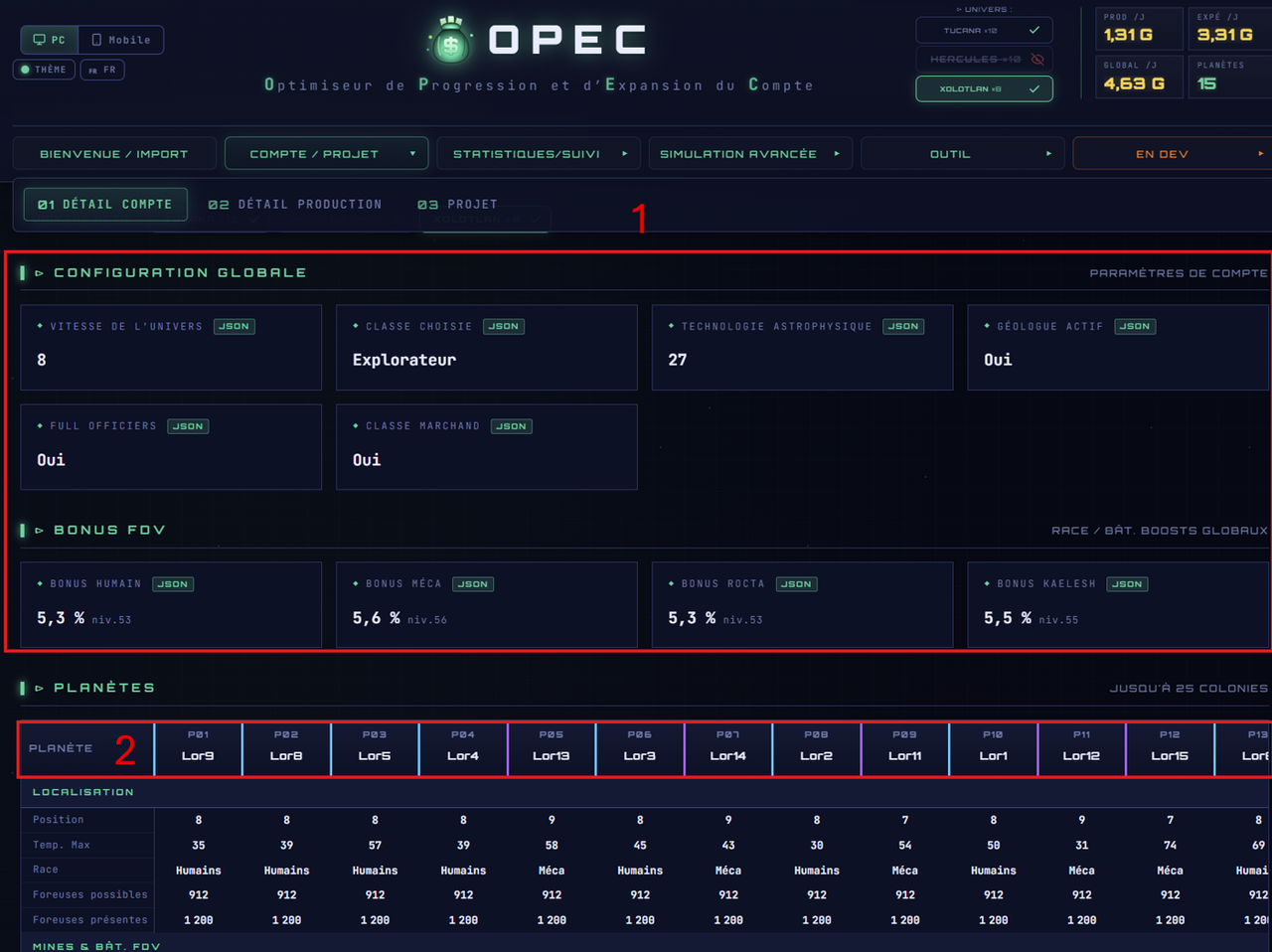
Task: Click JSON badge for Géologue actif
Action: tap(1135, 326)
